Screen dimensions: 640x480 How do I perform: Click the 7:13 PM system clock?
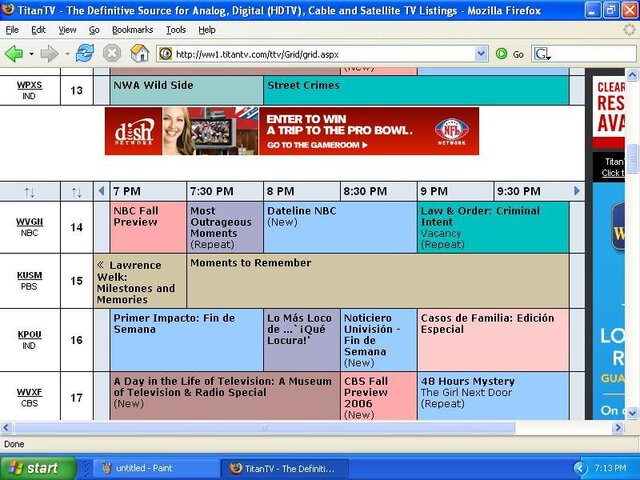(610, 468)
